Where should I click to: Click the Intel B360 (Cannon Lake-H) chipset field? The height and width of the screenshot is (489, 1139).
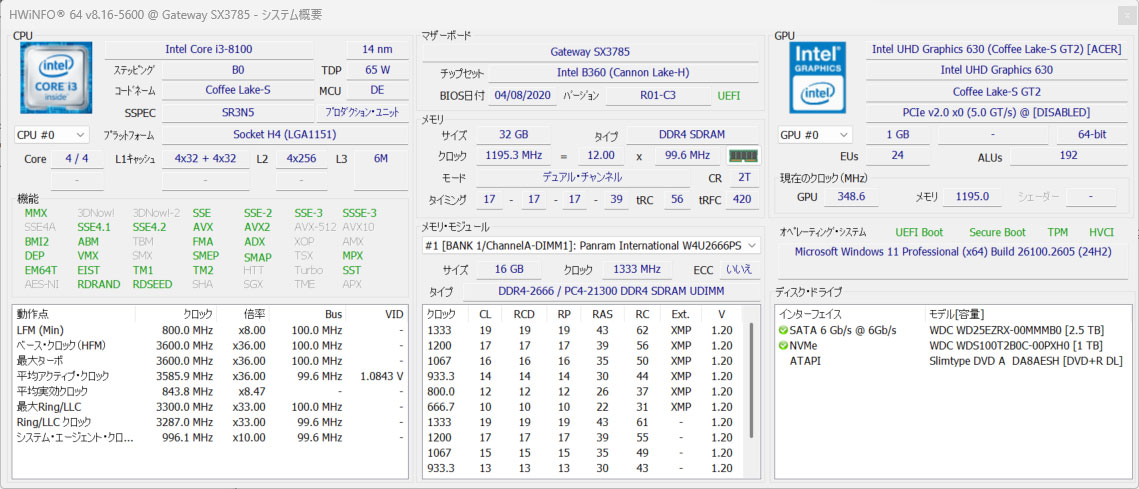623,73
